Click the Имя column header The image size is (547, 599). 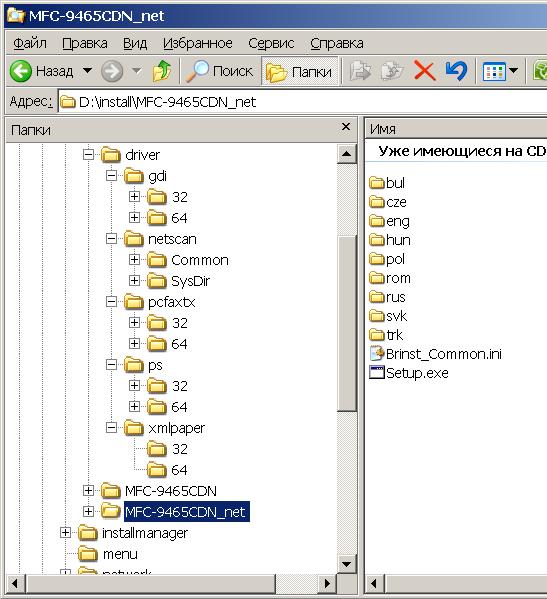tap(456, 129)
